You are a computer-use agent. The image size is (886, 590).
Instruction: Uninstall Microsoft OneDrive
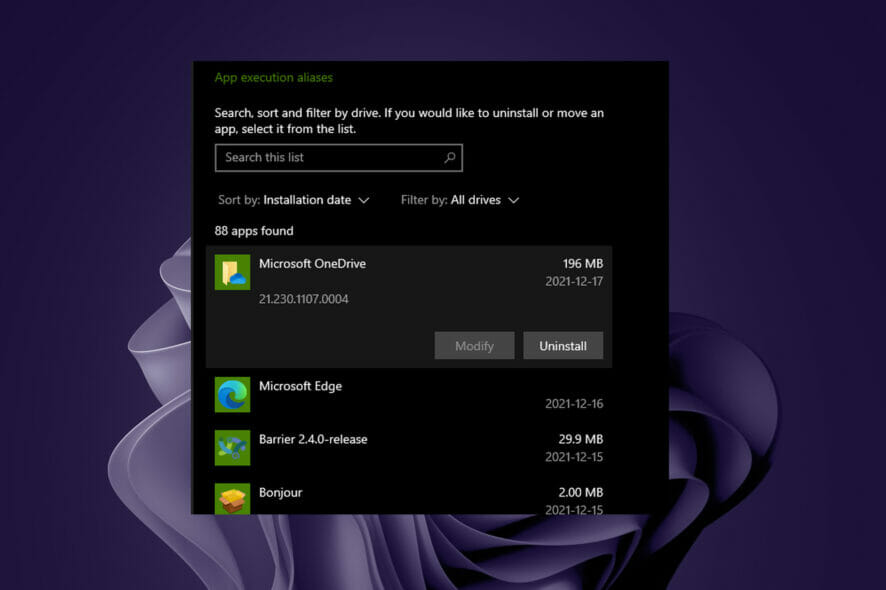point(563,345)
